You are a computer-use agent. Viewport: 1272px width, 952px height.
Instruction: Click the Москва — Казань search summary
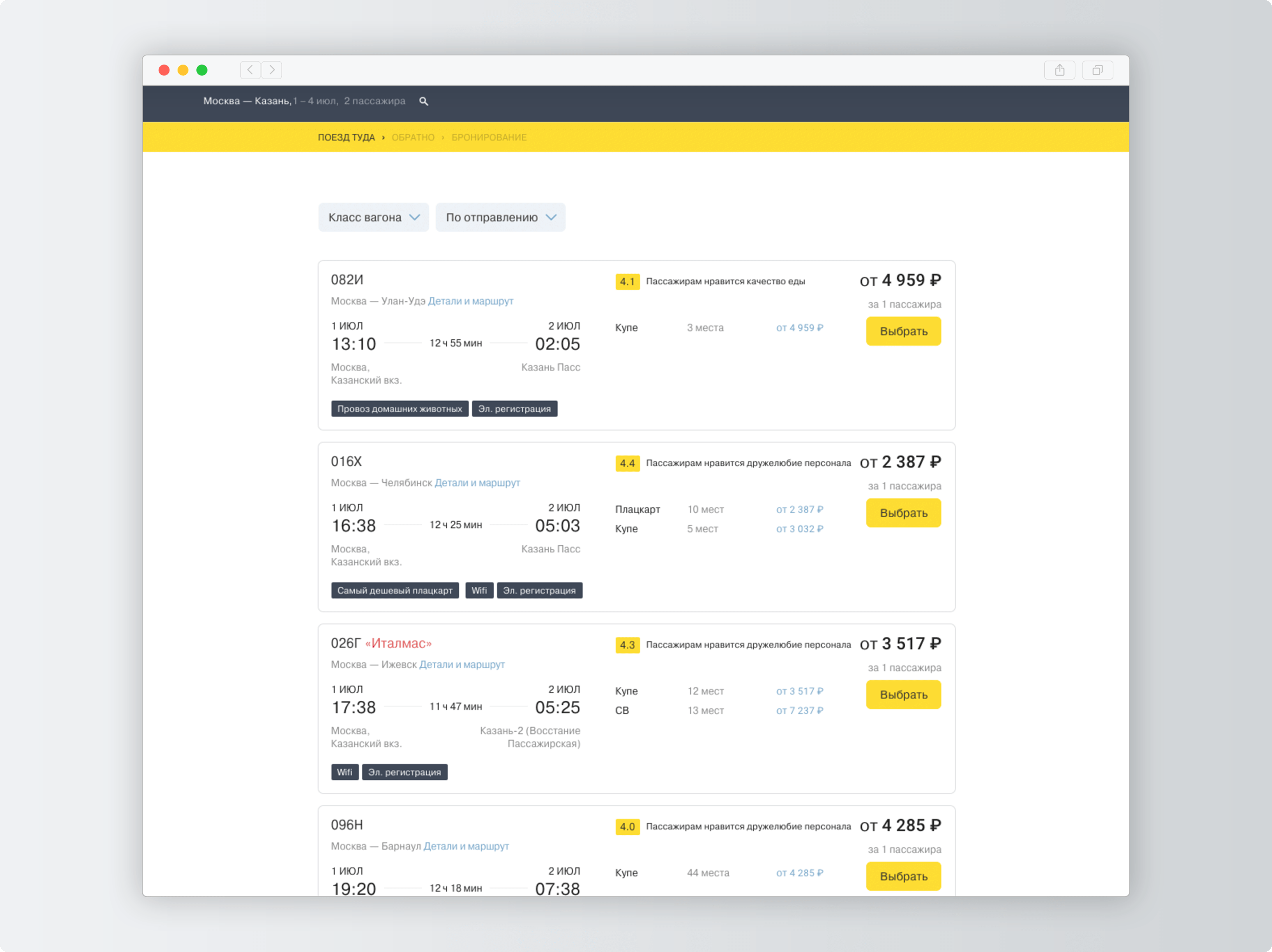tap(304, 101)
